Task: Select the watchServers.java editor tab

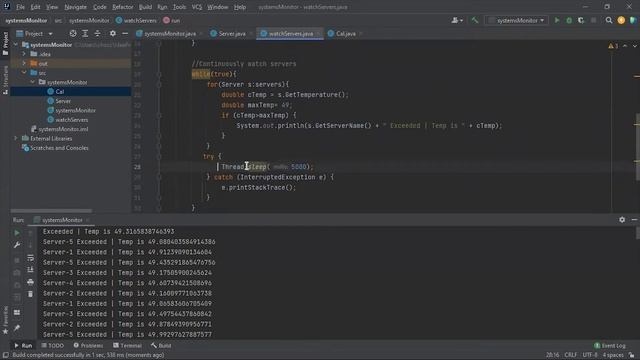Action: (x=291, y=33)
